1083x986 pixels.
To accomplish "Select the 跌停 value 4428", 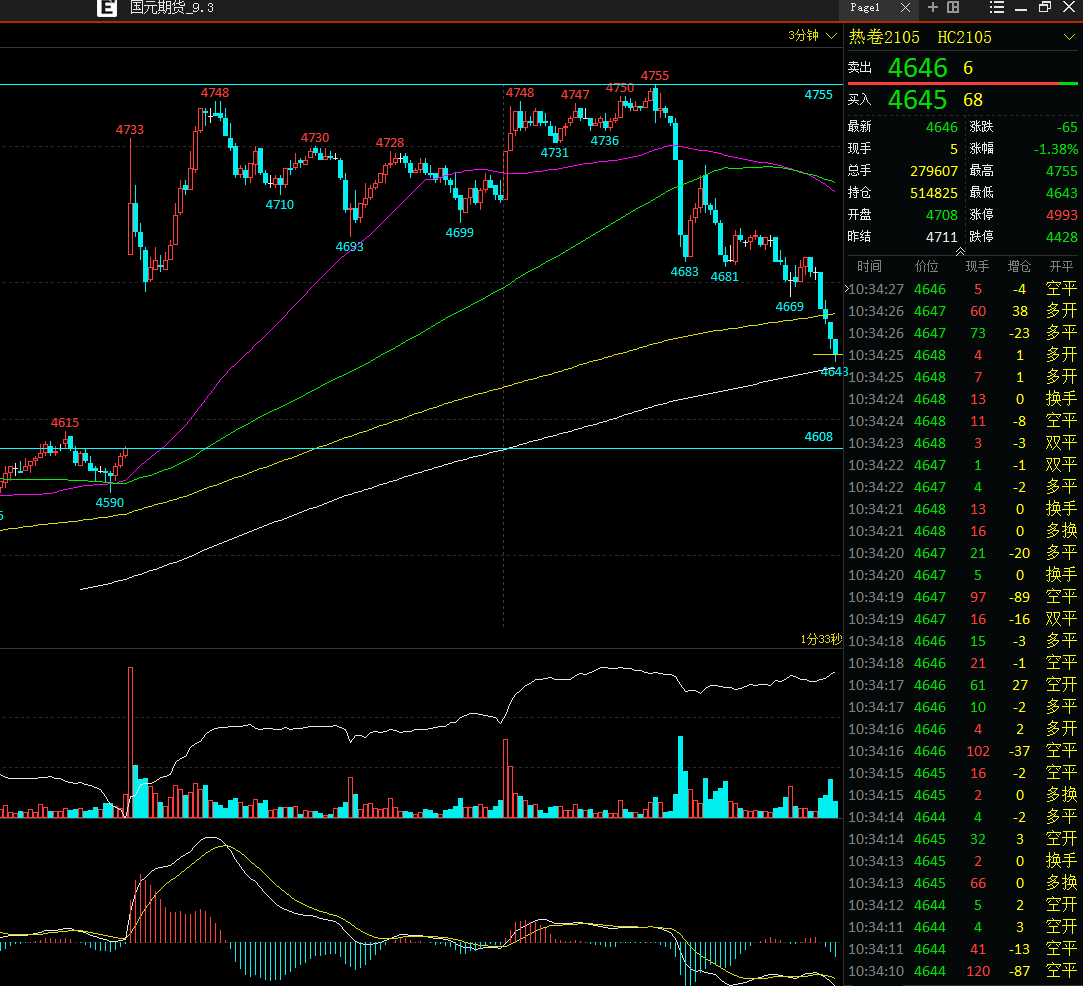I will (x=1062, y=237).
